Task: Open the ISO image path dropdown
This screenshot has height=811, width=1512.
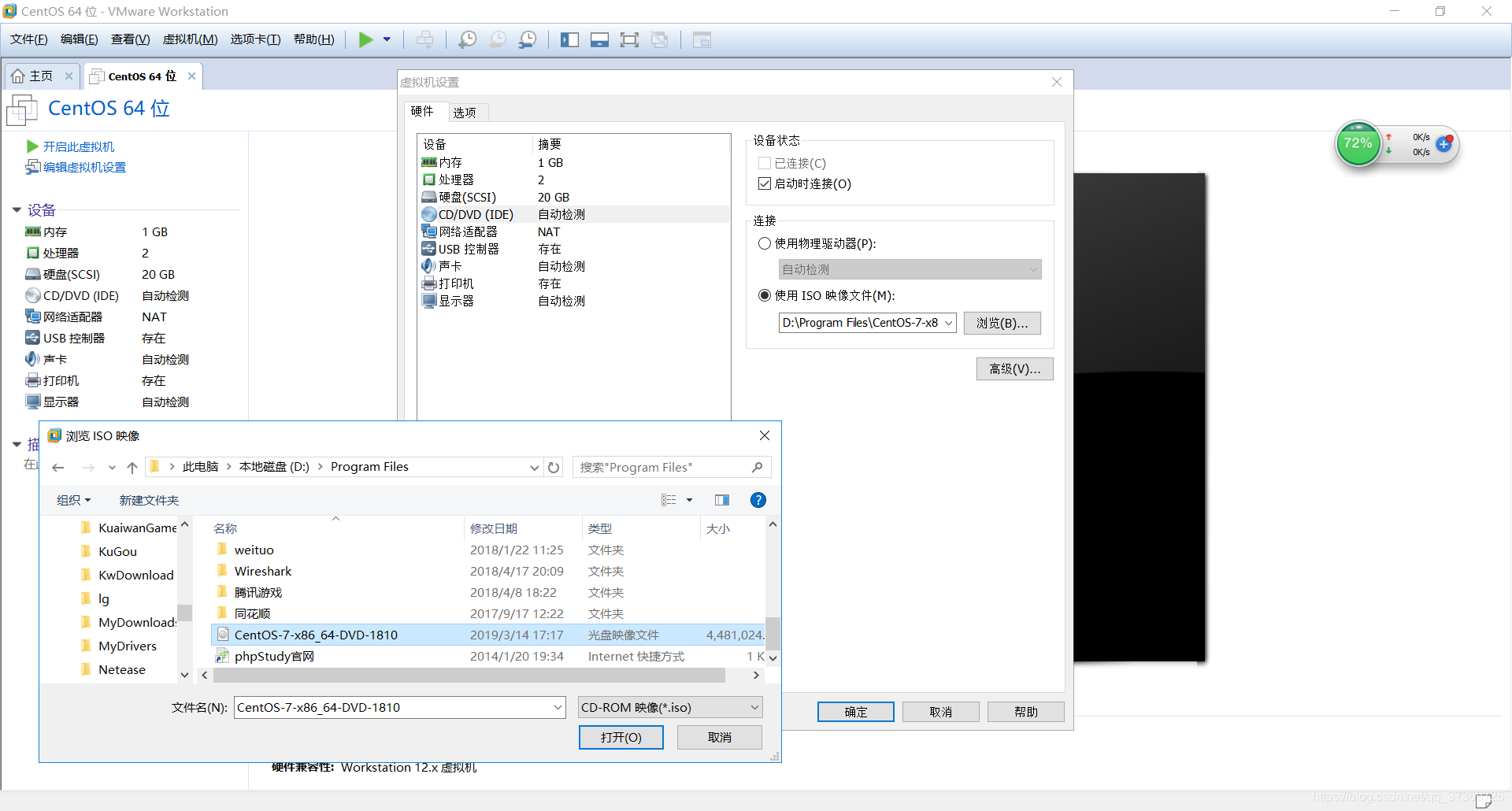Action: pyautogui.click(x=948, y=323)
